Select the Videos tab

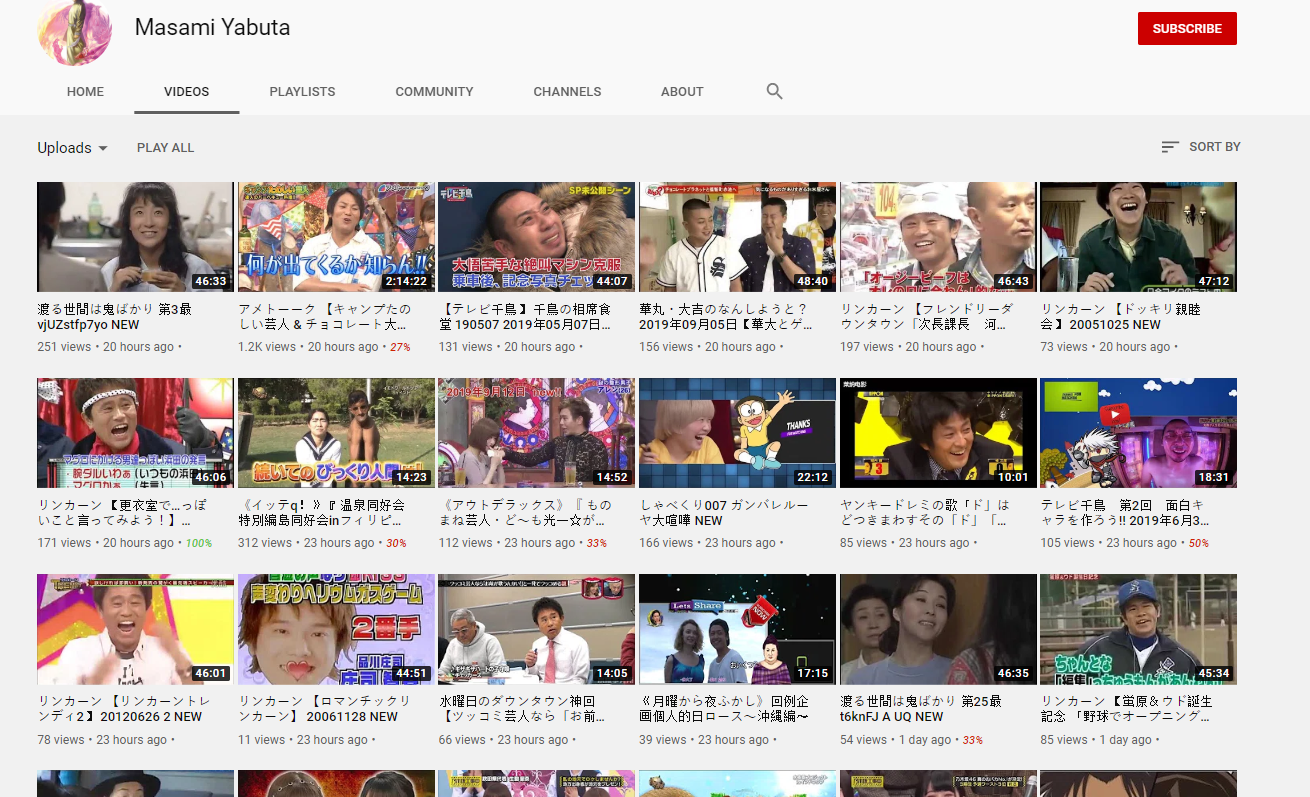click(187, 91)
